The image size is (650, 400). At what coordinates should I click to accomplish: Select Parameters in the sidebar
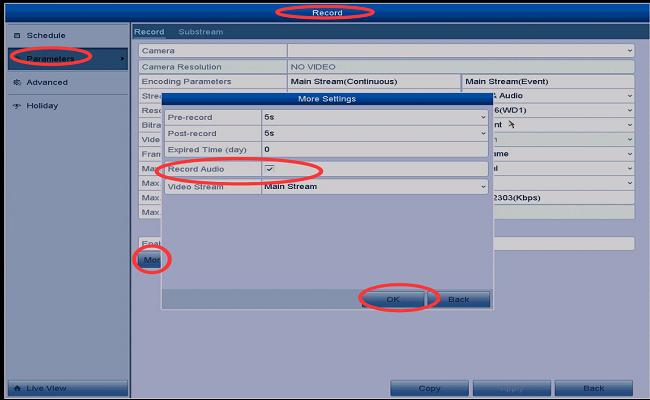tap(68, 59)
